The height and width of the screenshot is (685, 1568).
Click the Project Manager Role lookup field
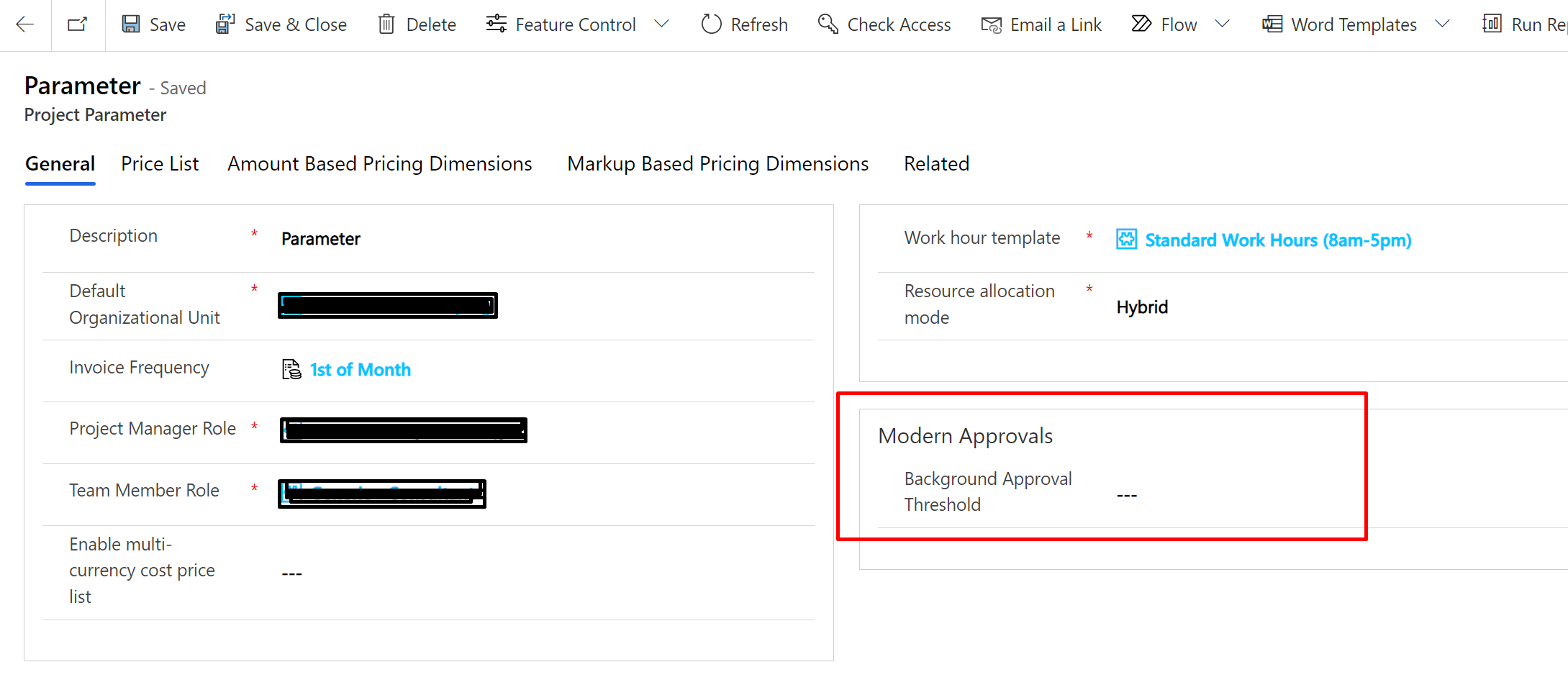[x=404, y=430]
